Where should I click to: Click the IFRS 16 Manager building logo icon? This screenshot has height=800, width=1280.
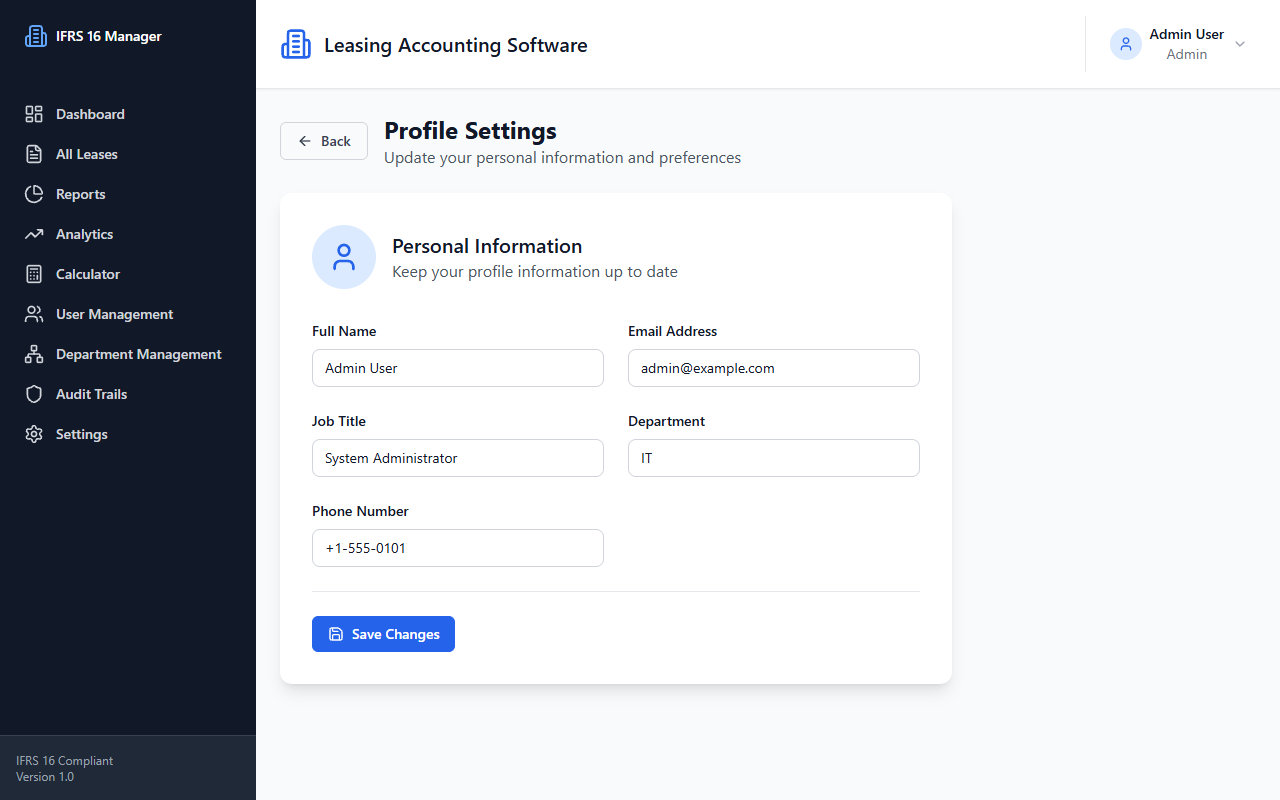pos(36,36)
